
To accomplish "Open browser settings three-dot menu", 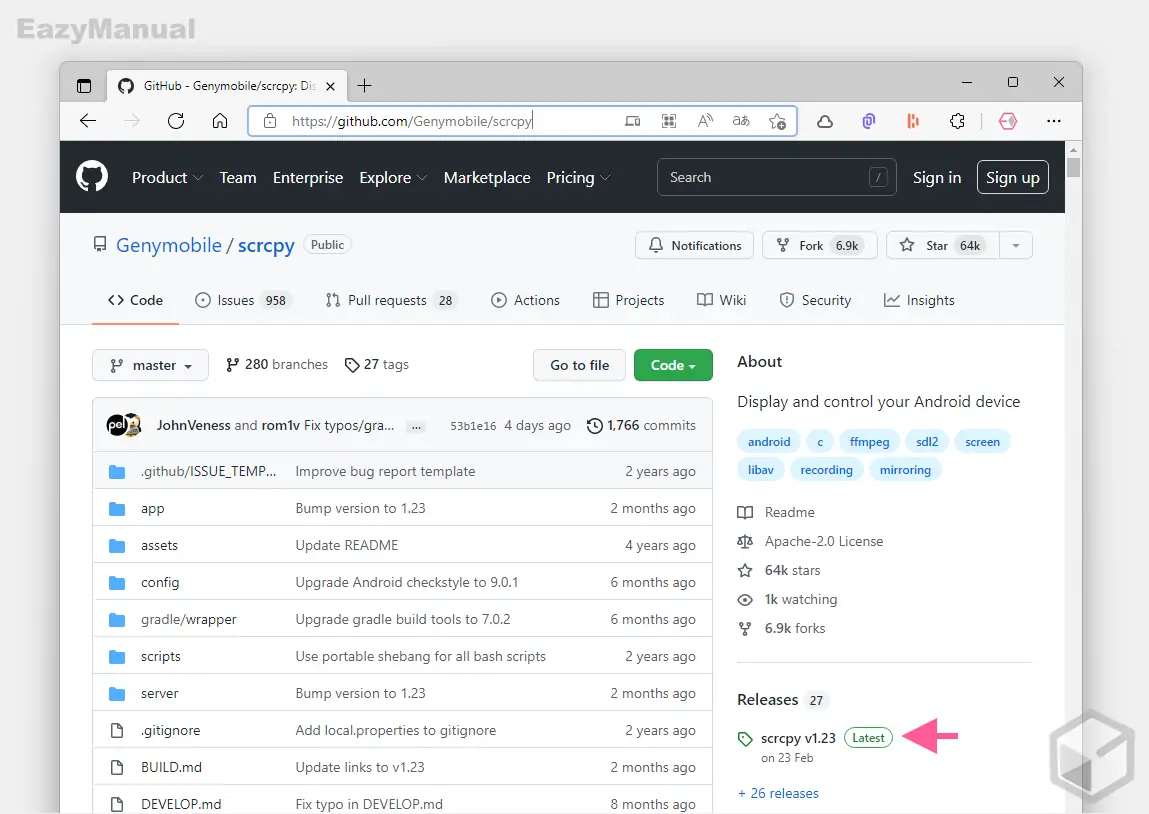I will [x=1053, y=121].
